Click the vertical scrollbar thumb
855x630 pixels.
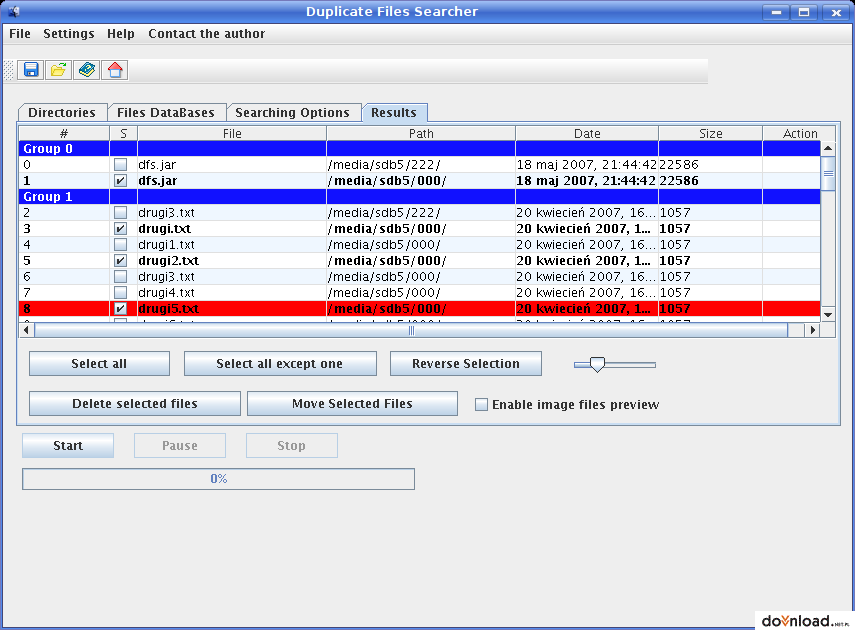[x=828, y=173]
